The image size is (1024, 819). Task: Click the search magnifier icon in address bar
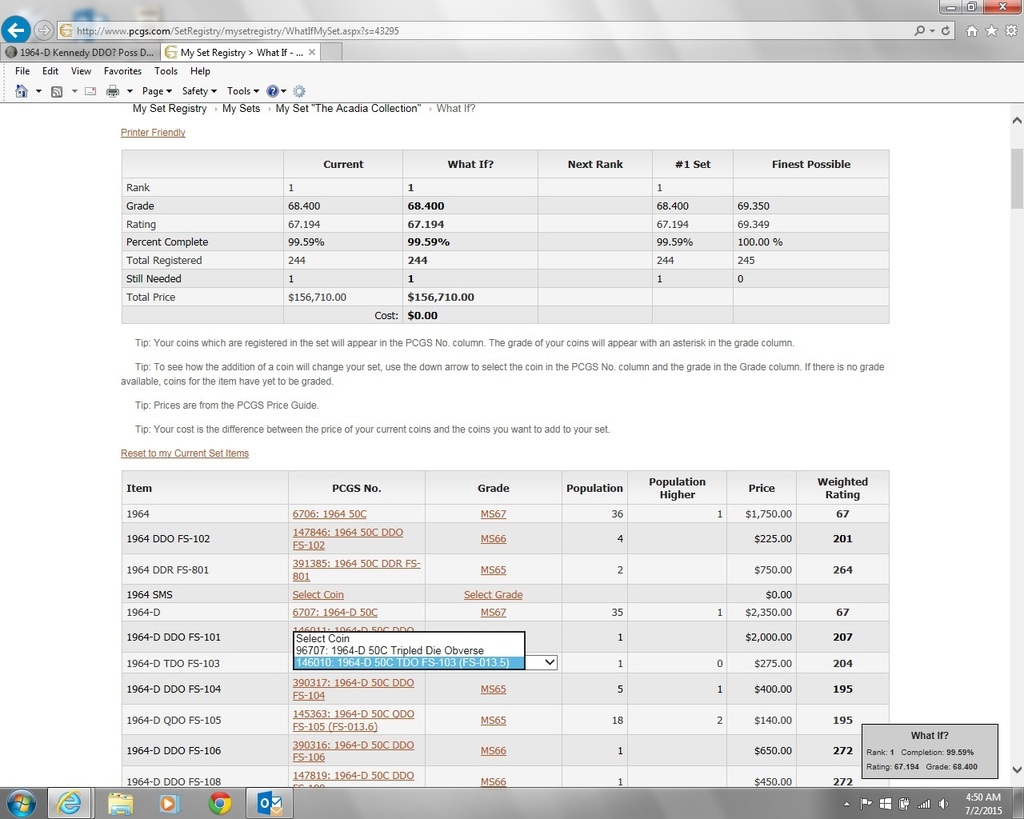(x=920, y=31)
